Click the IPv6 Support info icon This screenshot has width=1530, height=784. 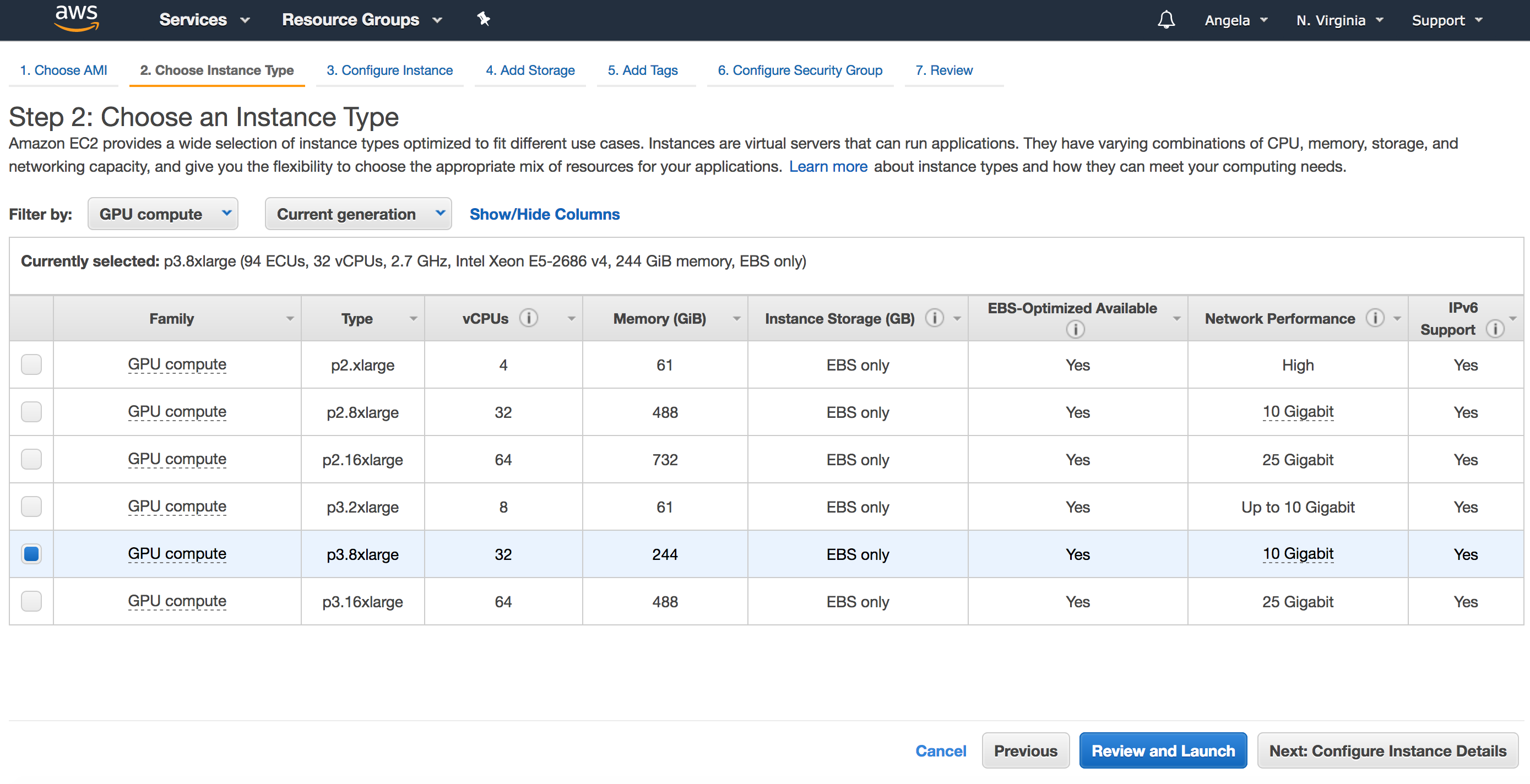click(1495, 329)
